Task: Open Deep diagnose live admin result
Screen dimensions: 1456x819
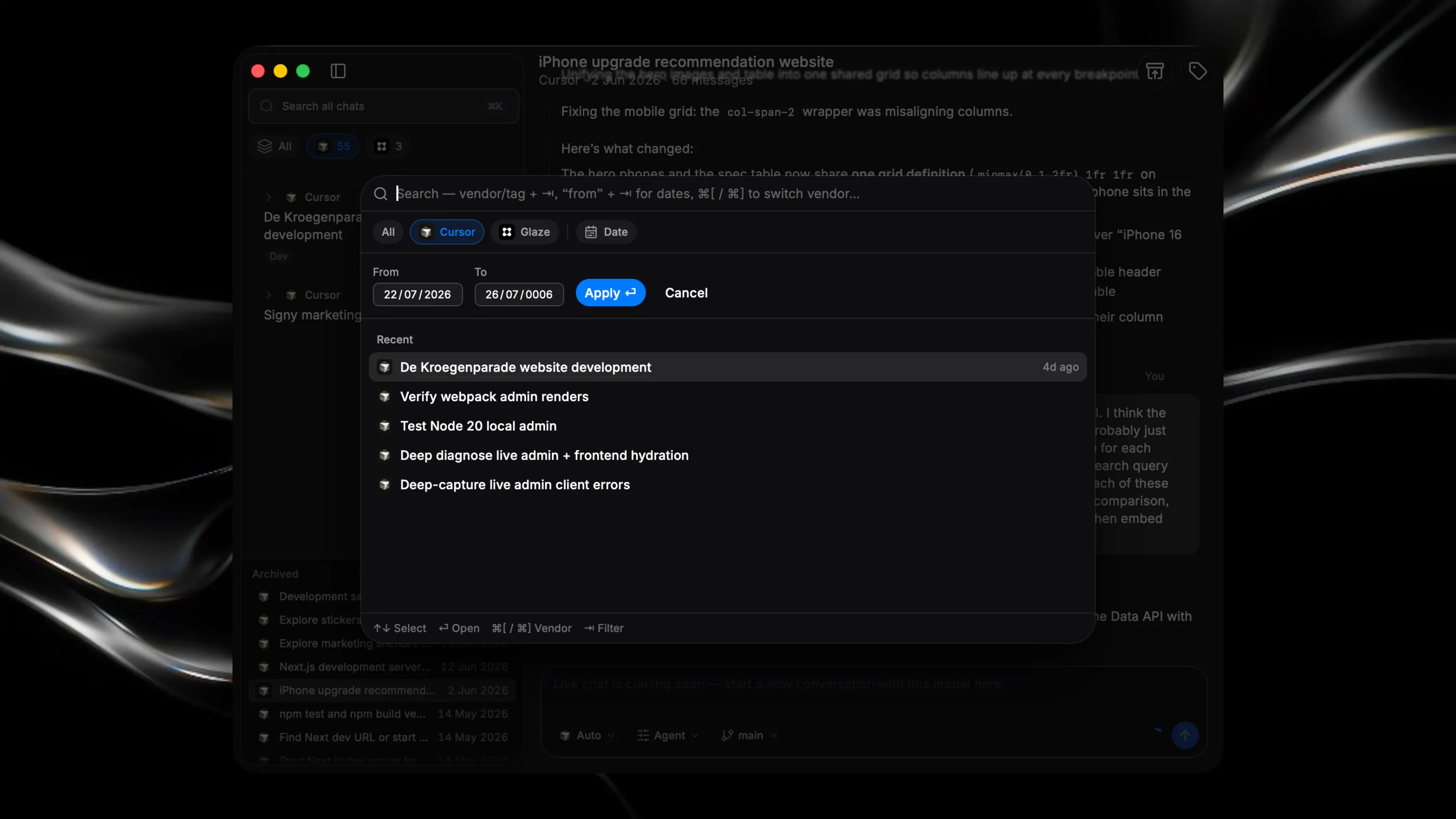Action: 728,455
